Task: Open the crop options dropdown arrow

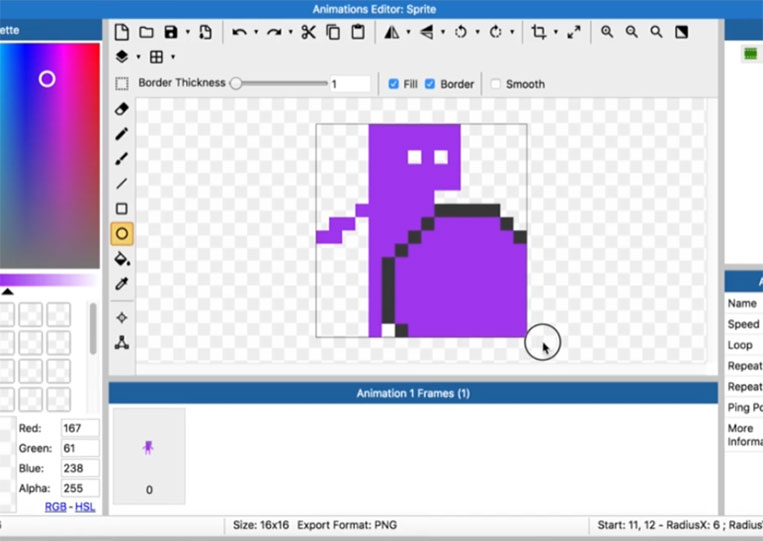Action: [x=556, y=32]
